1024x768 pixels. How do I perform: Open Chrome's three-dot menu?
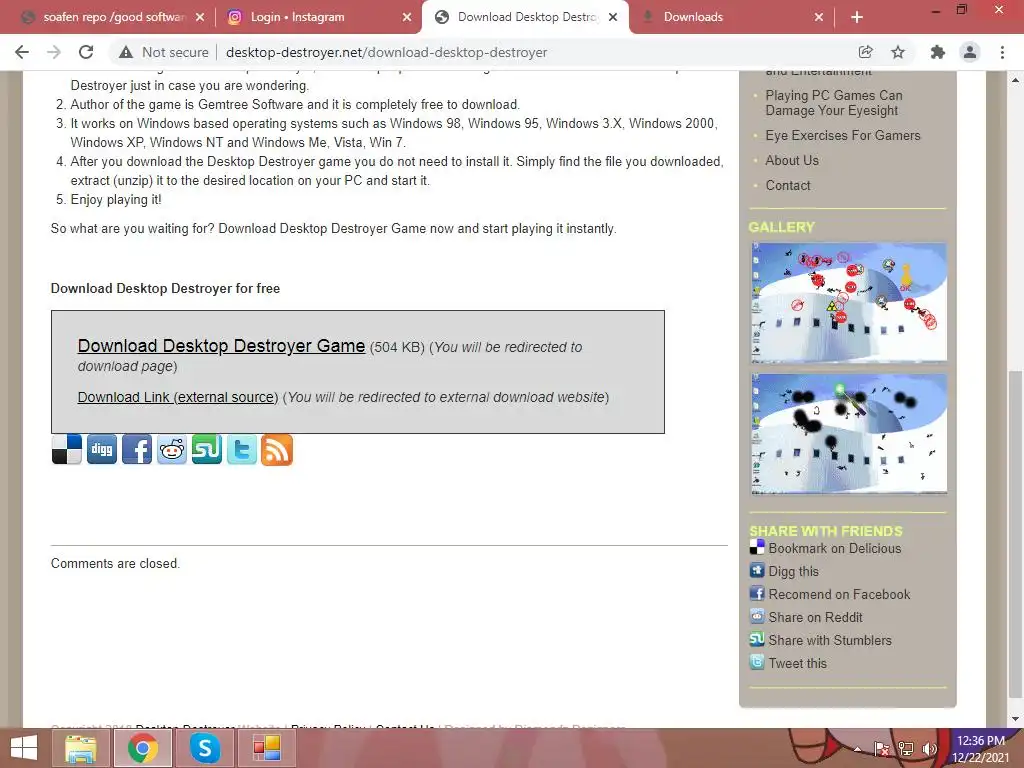click(1002, 52)
